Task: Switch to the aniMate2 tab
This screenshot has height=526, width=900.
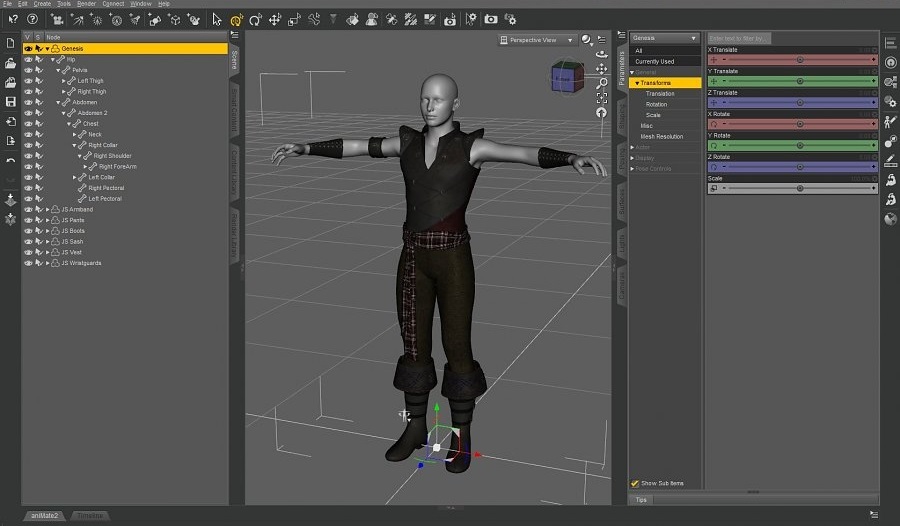Action: pyautogui.click(x=45, y=516)
